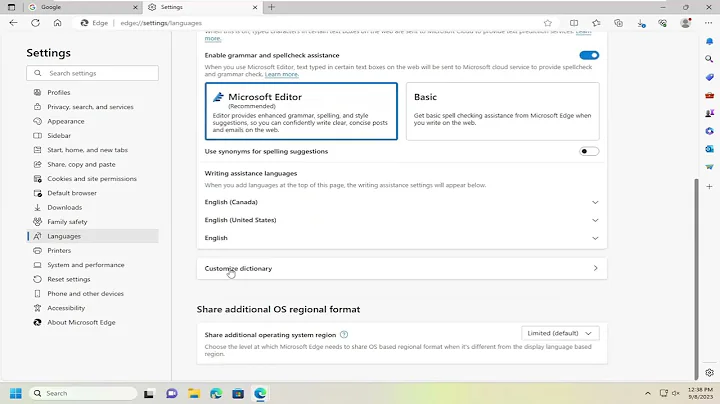Screen dimensions: 720x404
Task: Open File Explorer from the taskbar
Action: [194, 393]
